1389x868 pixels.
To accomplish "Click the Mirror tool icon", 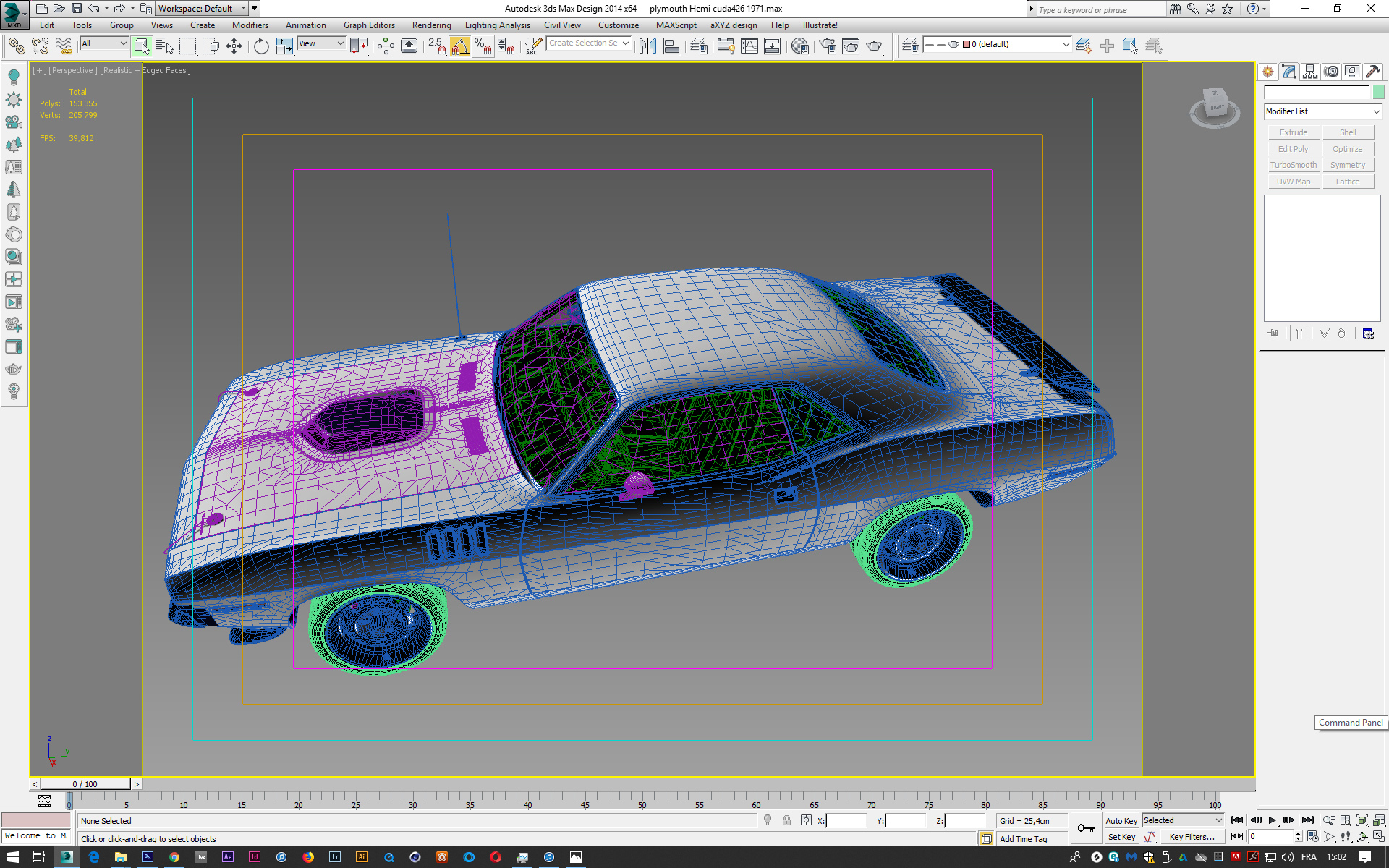I will pyautogui.click(x=647, y=46).
